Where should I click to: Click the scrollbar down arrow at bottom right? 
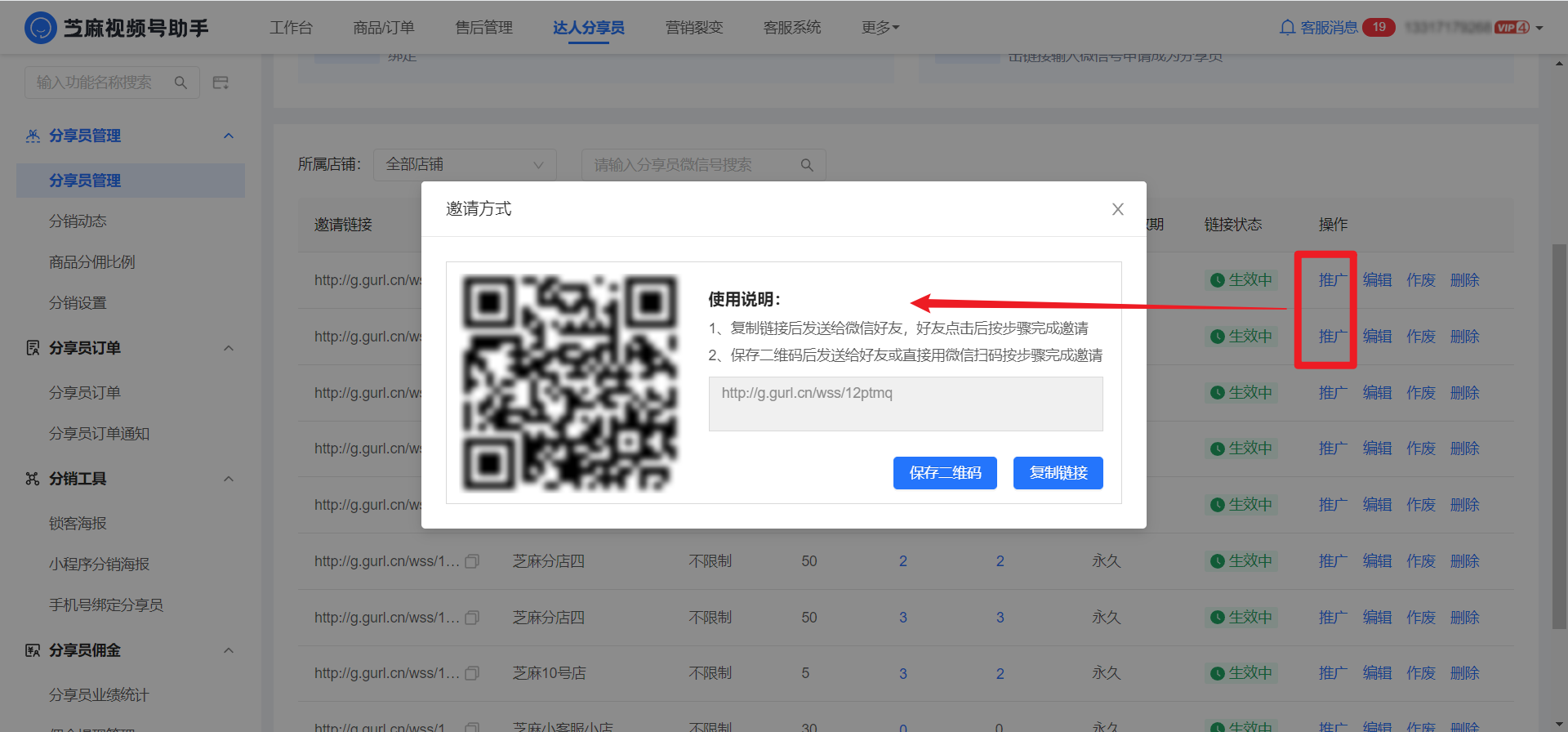[x=1559, y=724]
